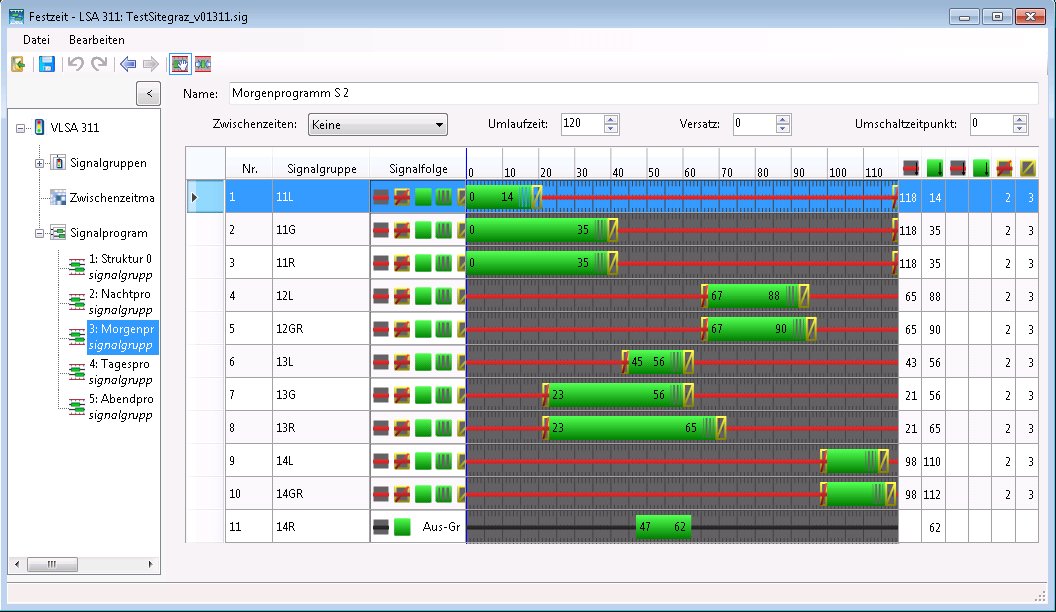Collapse the left panel with the < button
The width and height of the screenshot is (1056, 612).
pos(148,94)
